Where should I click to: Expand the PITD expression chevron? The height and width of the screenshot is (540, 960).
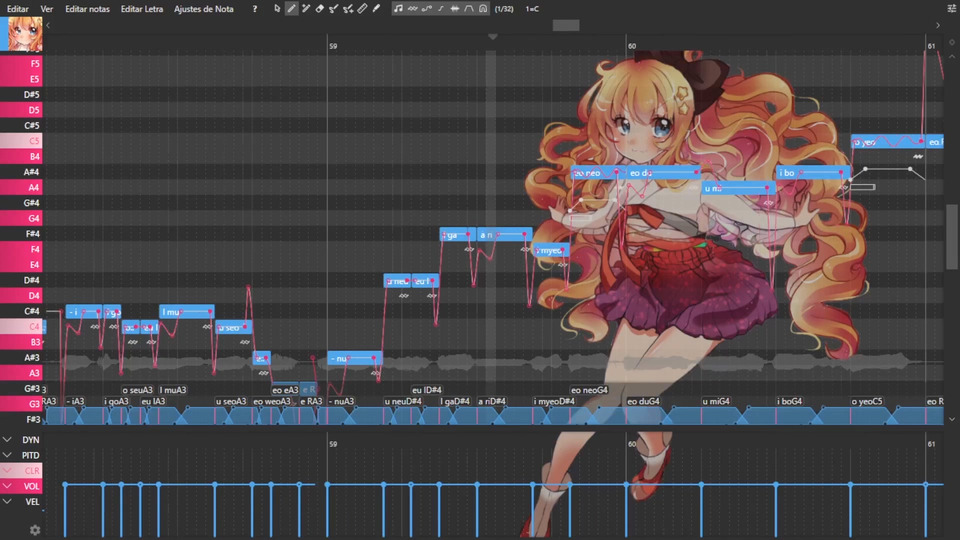[x=7, y=455]
